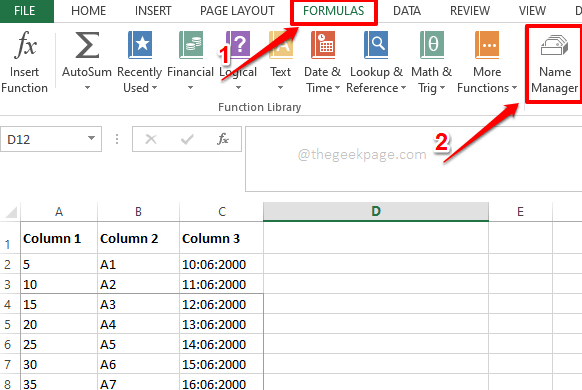Select the cell containing A3
This screenshot has width=582, height=390.
138,304
